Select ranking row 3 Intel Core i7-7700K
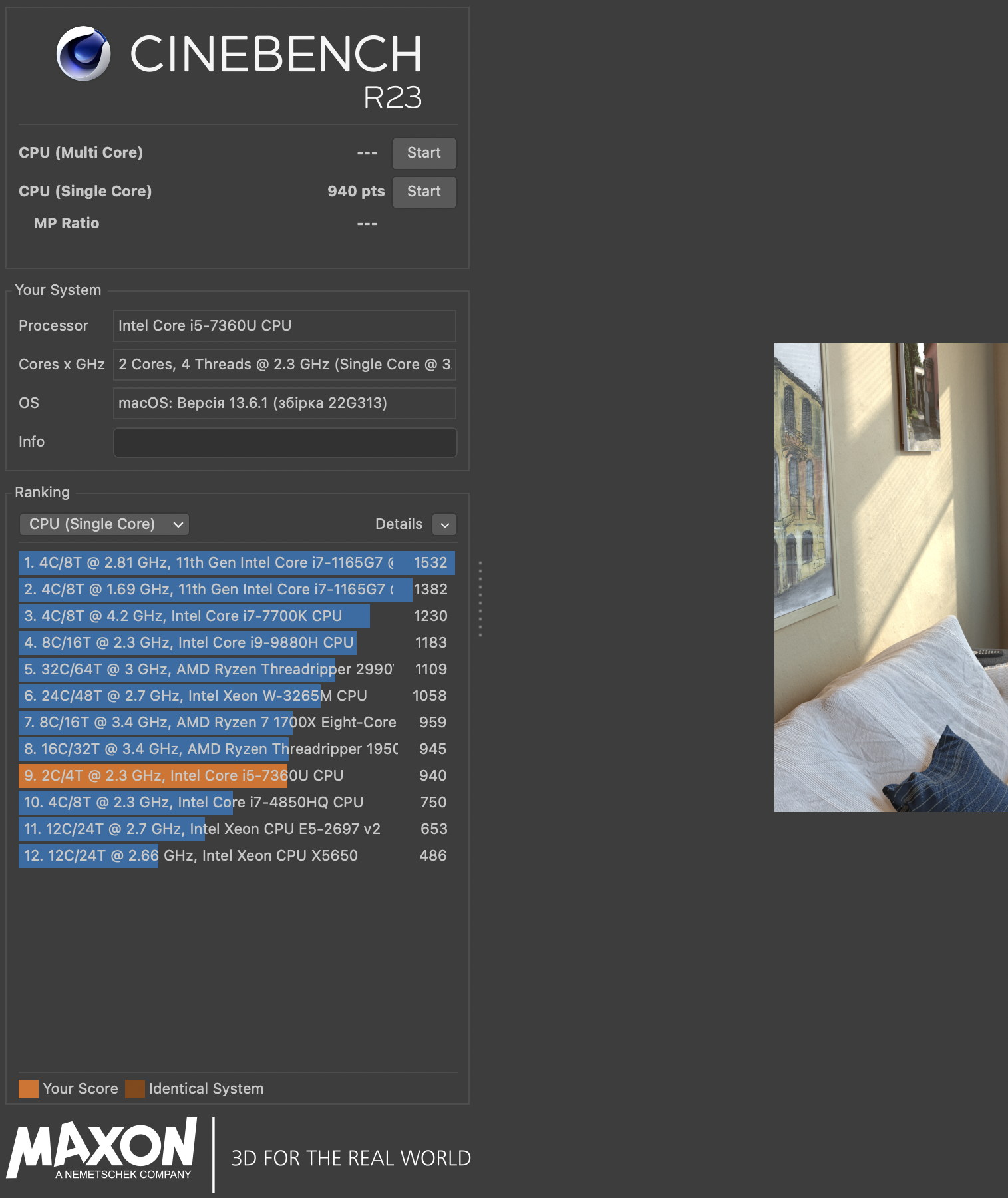 [x=237, y=616]
